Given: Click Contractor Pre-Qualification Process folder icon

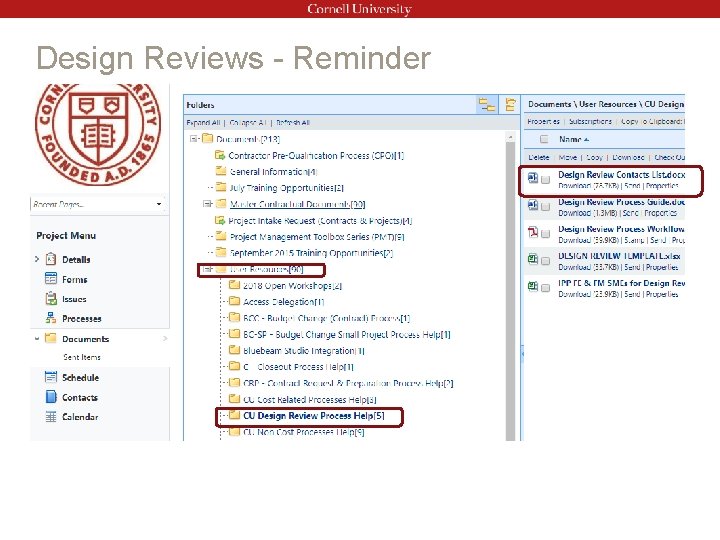Looking at the screenshot, I should pyautogui.click(x=220, y=155).
